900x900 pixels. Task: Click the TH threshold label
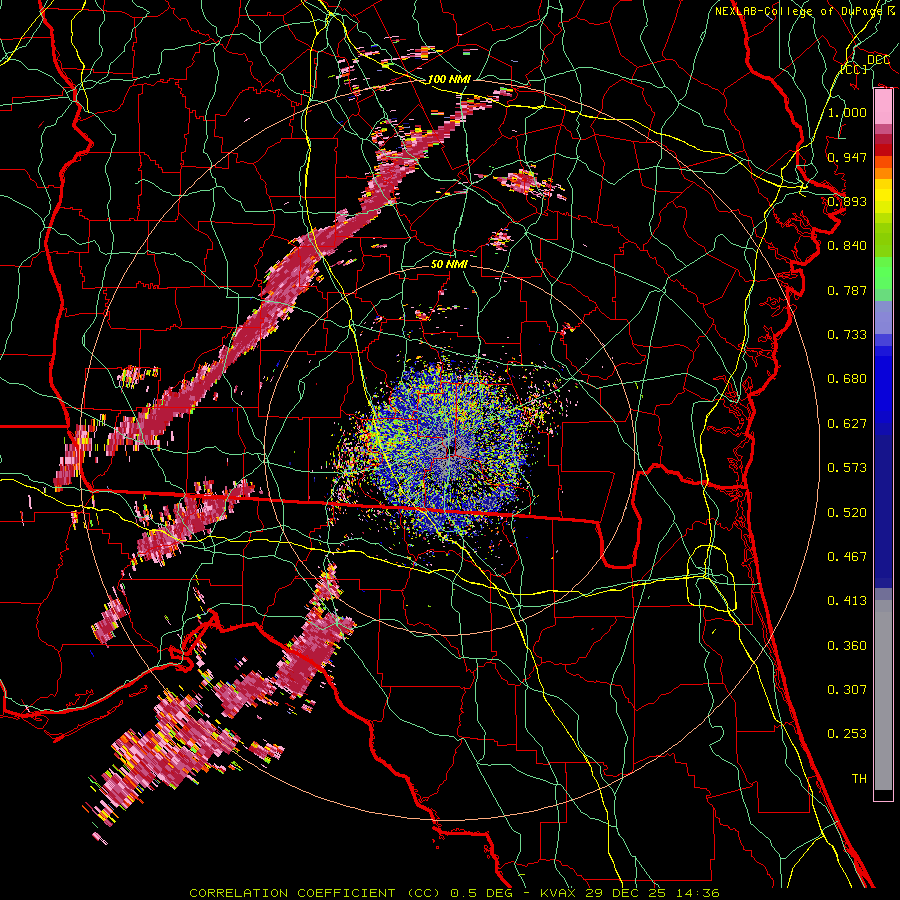pyautogui.click(x=859, y=779)
